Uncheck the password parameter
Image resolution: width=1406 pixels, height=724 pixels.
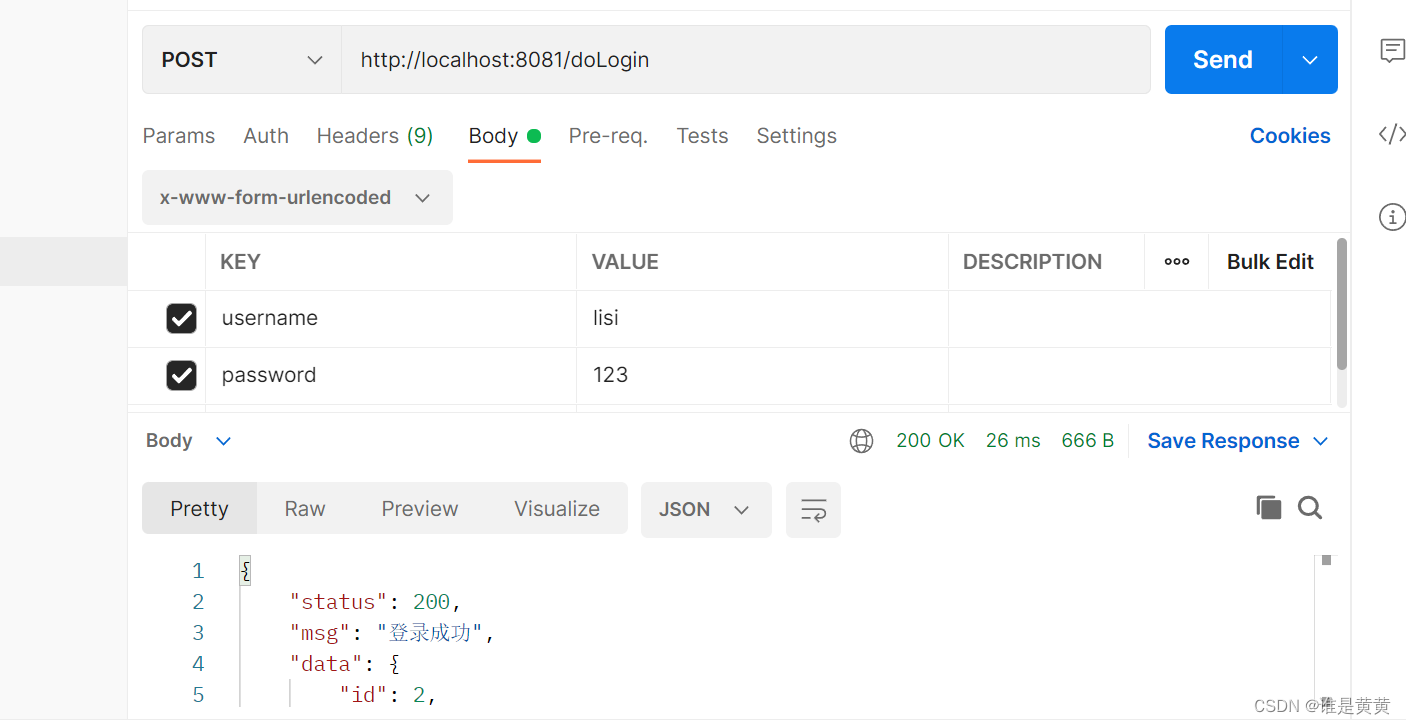181,376
